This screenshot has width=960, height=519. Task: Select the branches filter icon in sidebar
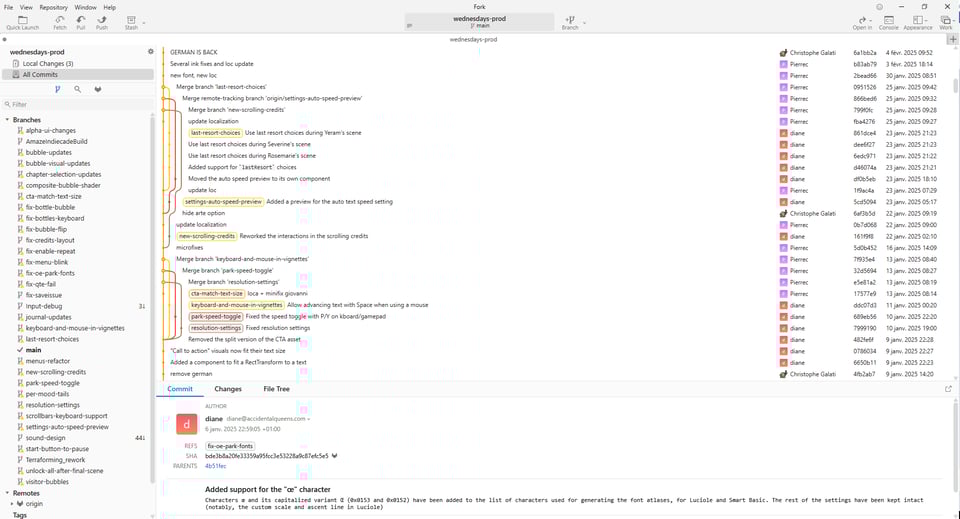58,89
